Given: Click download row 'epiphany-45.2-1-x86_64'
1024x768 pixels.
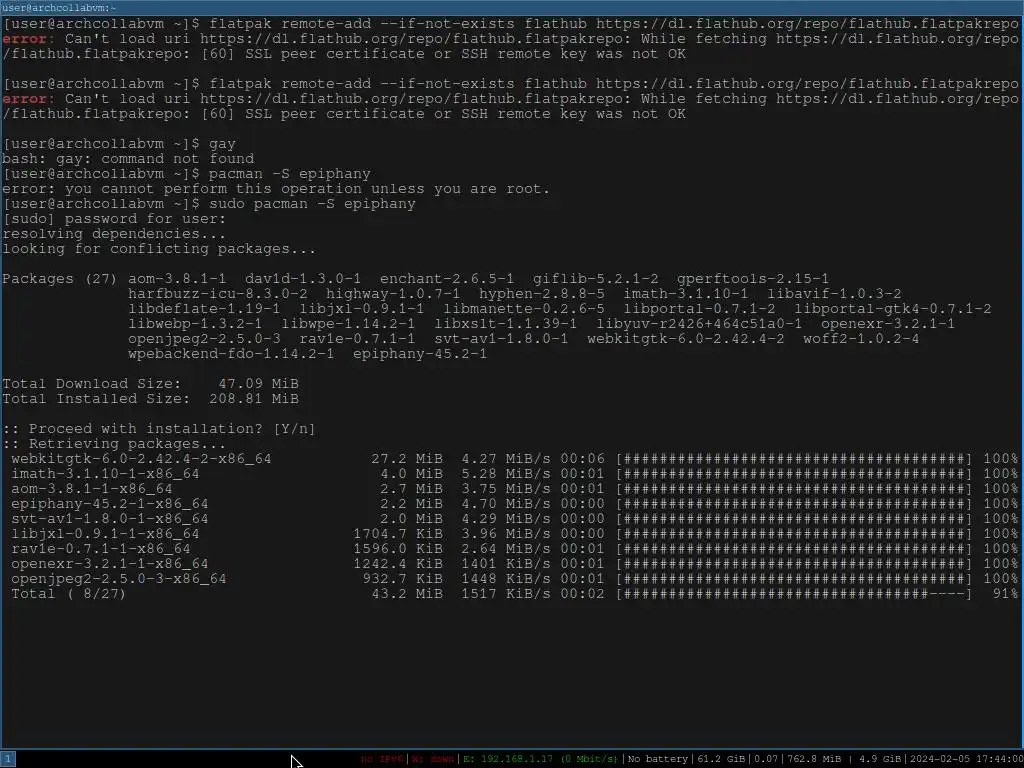Looking at the screenshot, I should (x=514, y=504).
